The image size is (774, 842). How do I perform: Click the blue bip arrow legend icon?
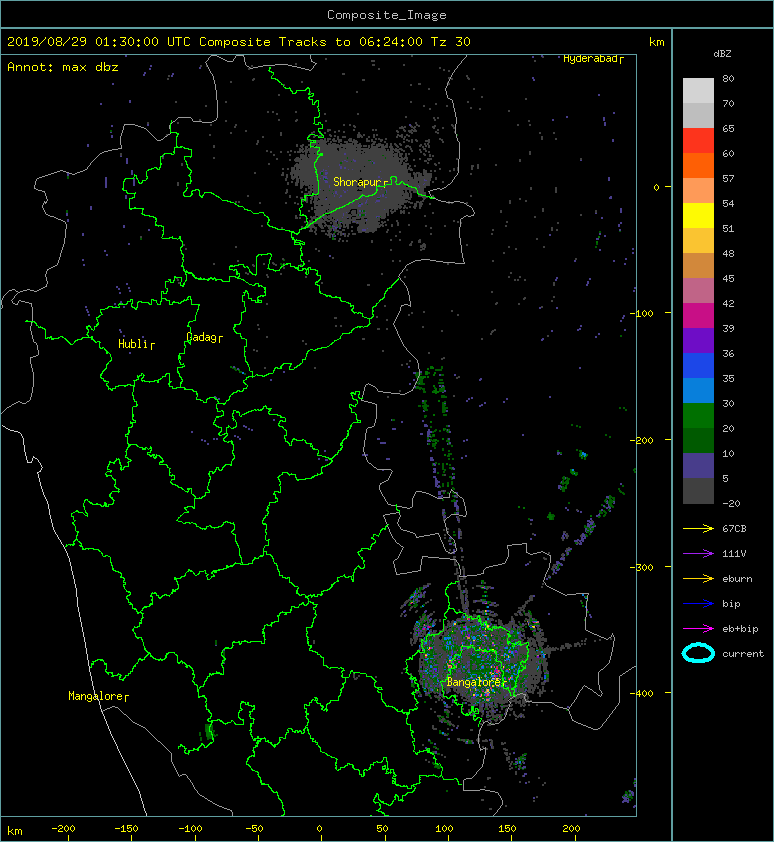(x=698, y=604)
